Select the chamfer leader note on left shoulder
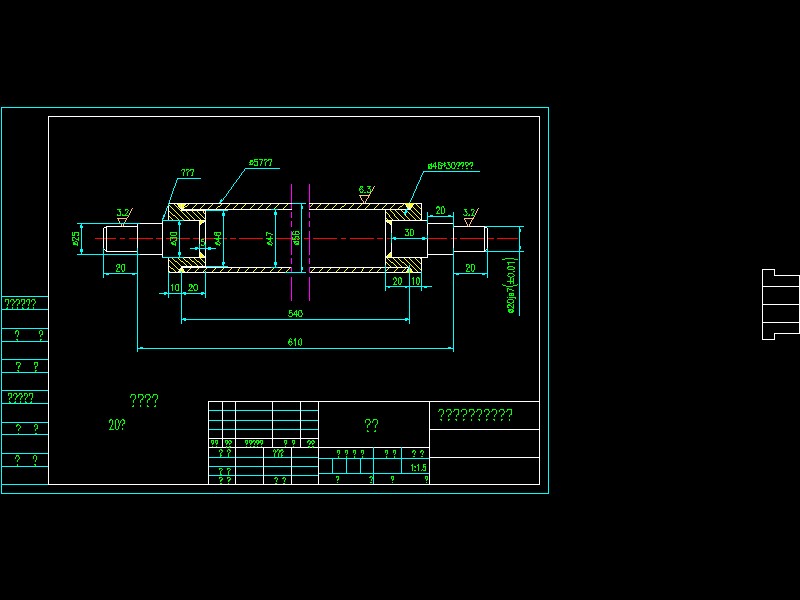 pos(186,172)
